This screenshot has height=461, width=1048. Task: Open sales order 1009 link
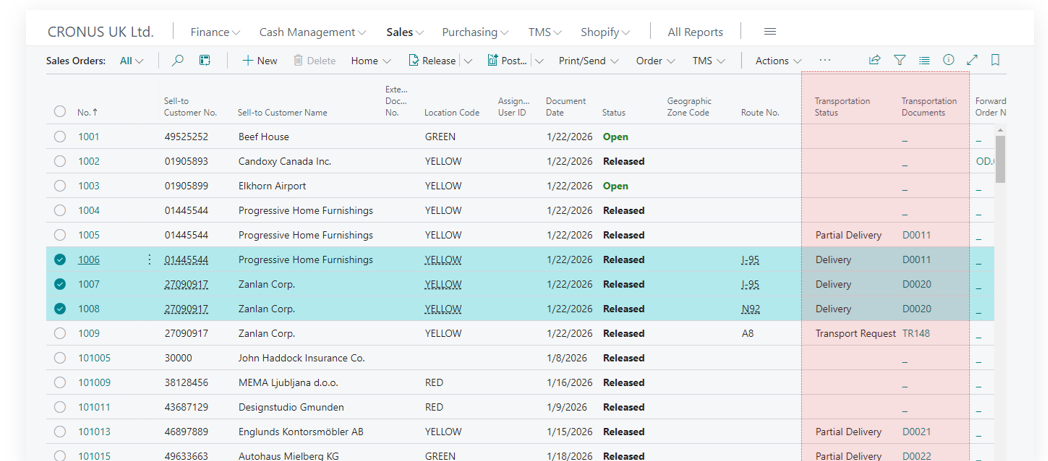pos(89,334)
